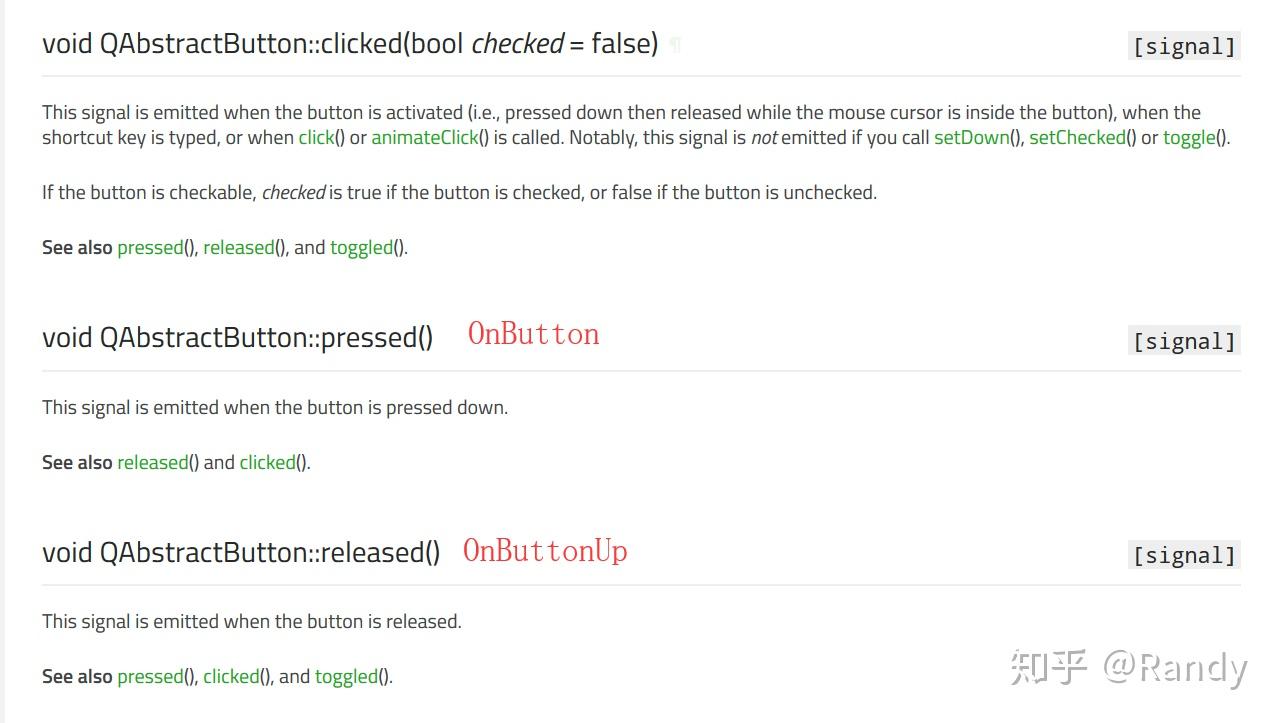Click the toggle() link in the description
1279x723 pixels.
point(1189,138)
